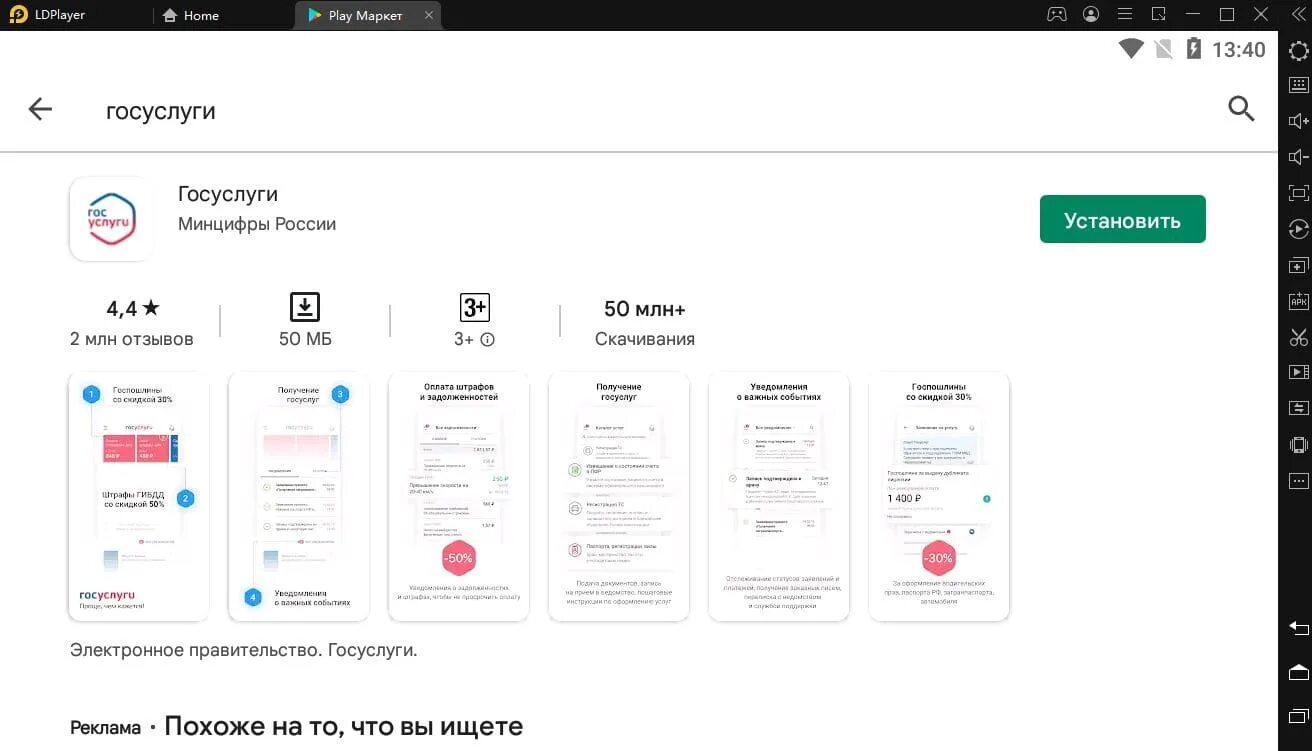Click the 50 млн+ downloads count

click(x=645, y=309)
